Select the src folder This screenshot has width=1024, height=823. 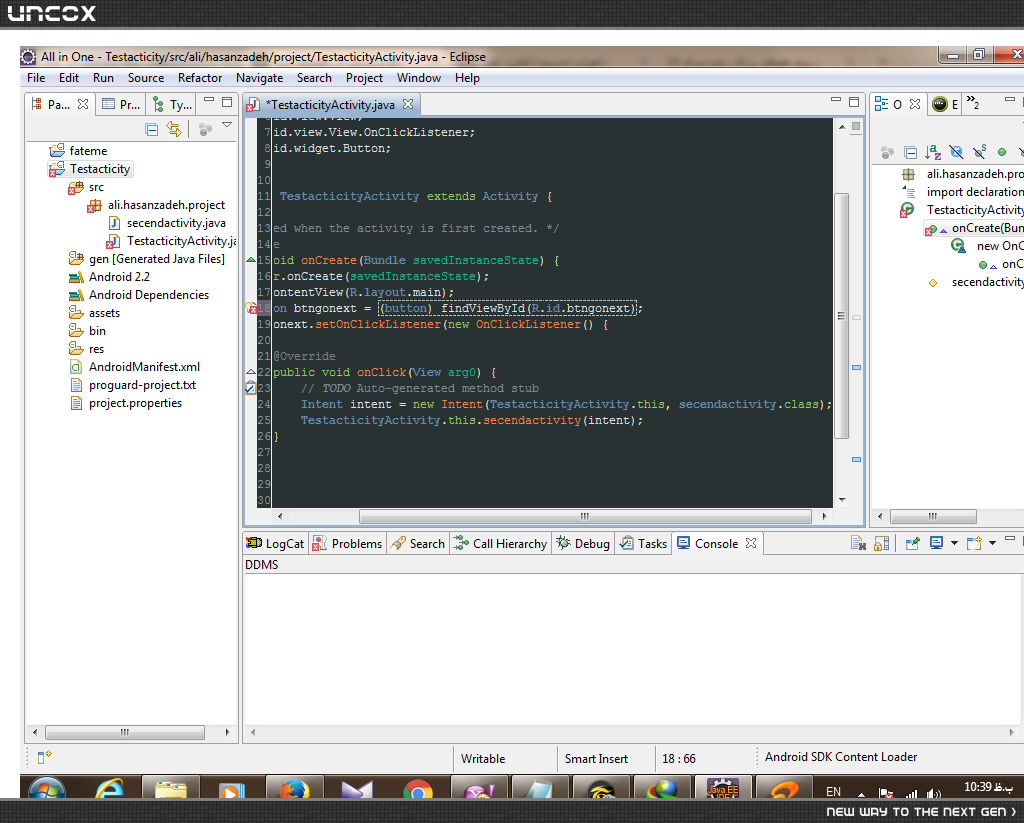[96, 187]
